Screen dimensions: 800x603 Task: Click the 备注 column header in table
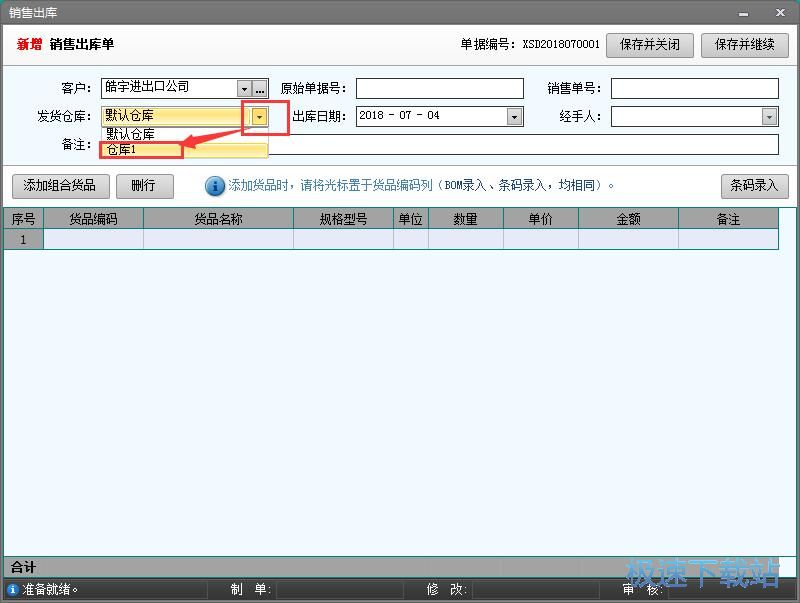tap(729, 219)
